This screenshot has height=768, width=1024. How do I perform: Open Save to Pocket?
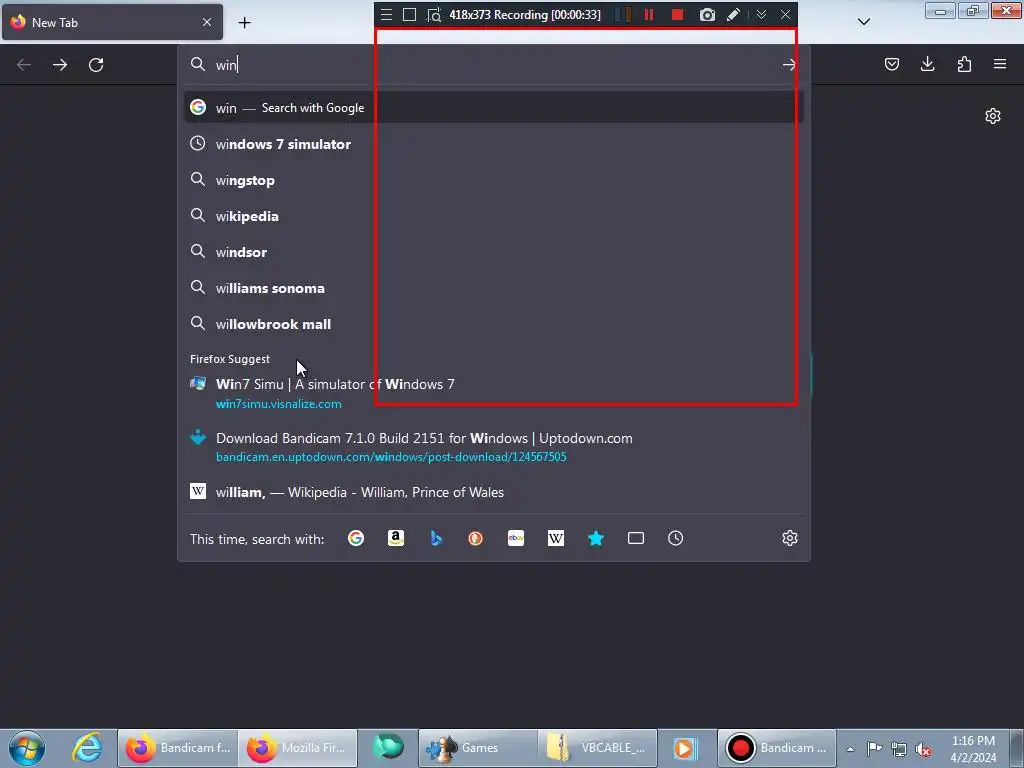(891, 64)
